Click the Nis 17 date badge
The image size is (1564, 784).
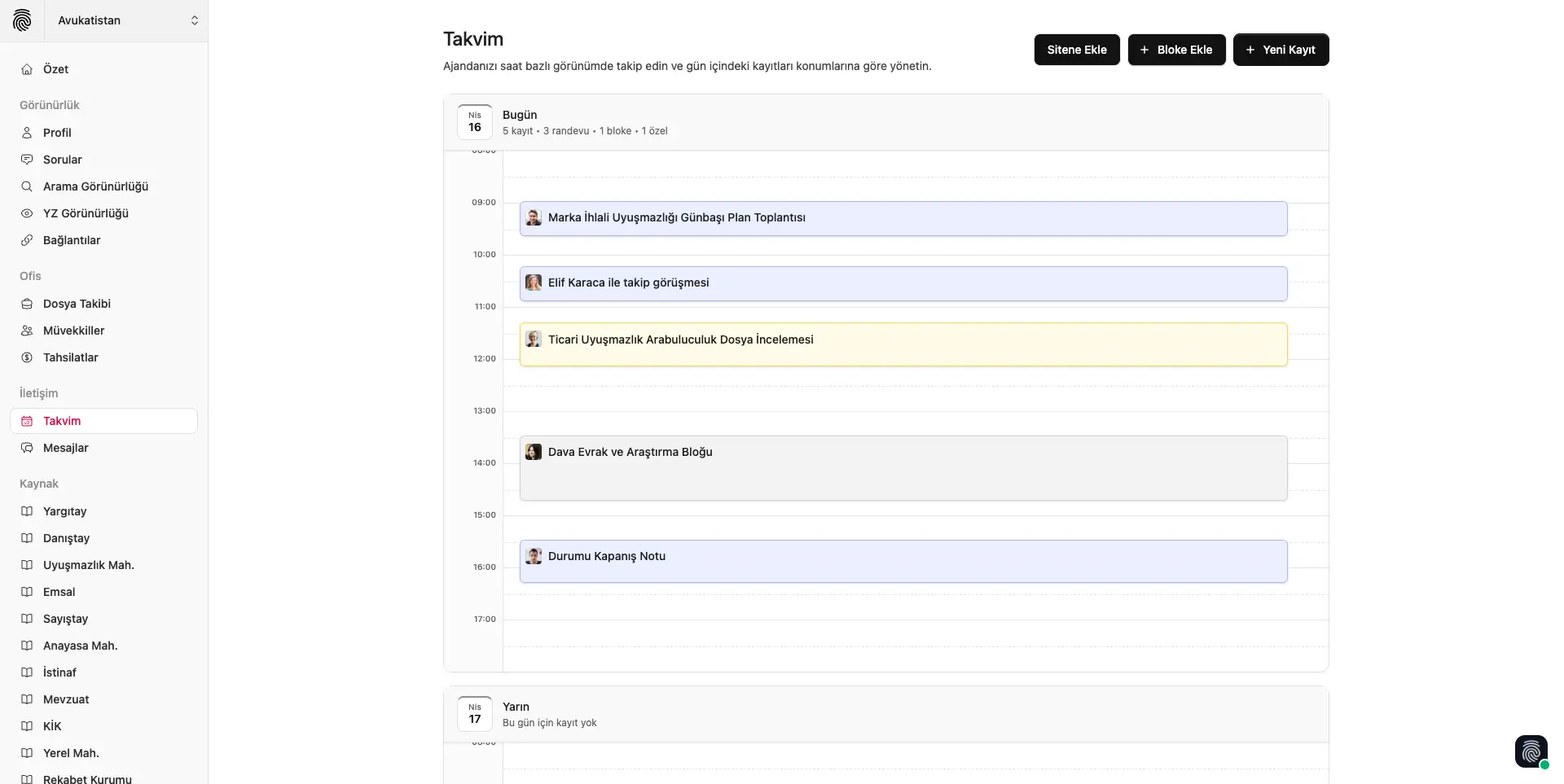[475, 714]
